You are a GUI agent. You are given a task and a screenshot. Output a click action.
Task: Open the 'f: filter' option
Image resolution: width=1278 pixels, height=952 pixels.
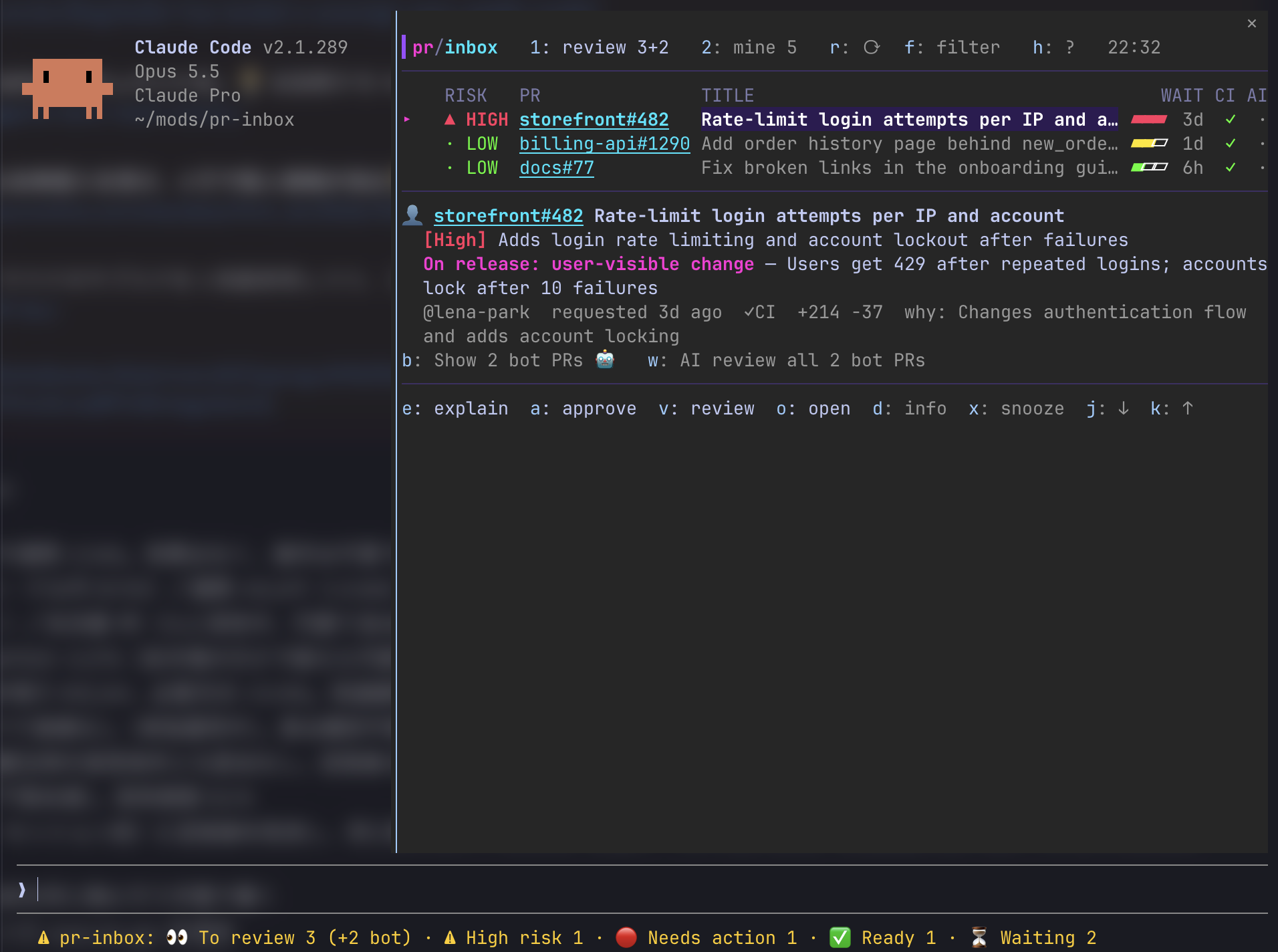point(952,47)
